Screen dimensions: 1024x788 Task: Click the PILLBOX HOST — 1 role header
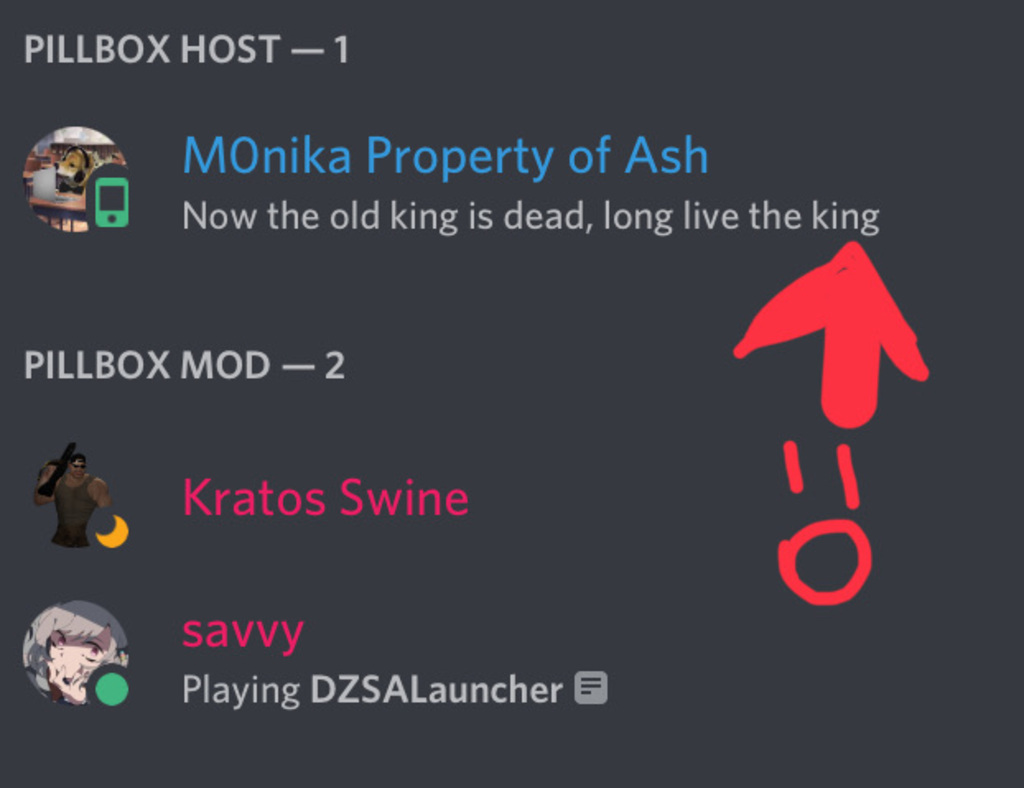click(x=186, y=50)
